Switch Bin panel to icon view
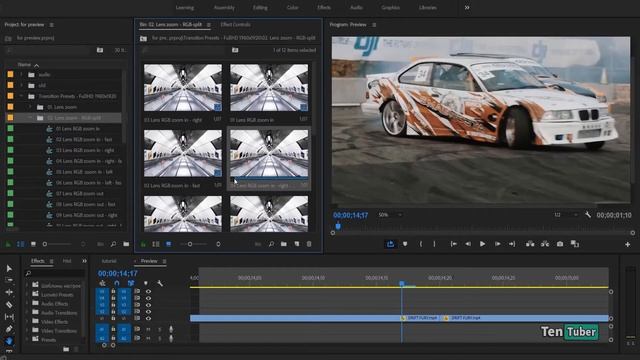The height and width of the screenshot is (360, 640). (x=169, y=244)
